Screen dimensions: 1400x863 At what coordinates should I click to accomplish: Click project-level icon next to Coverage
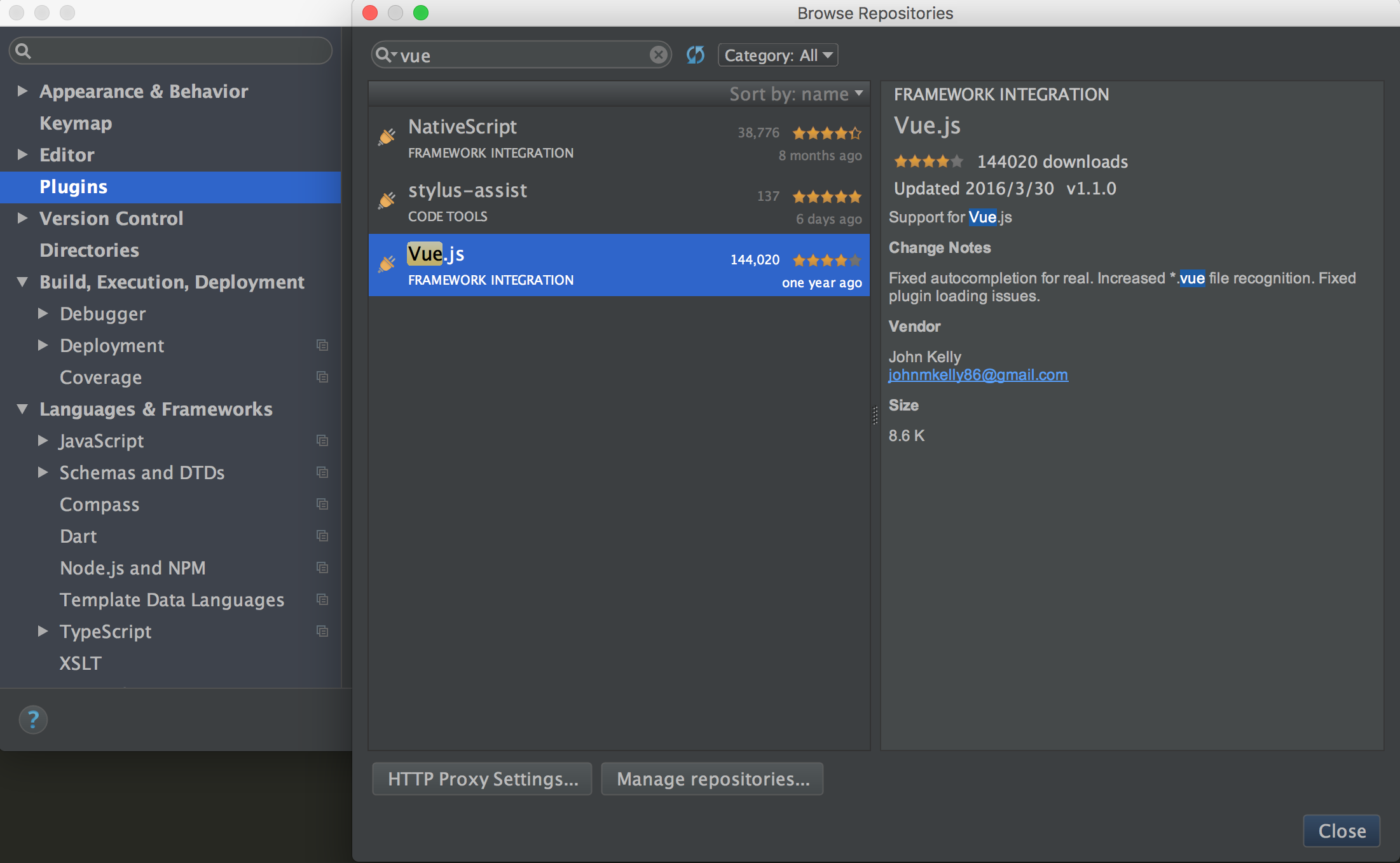pyautogui.click(x=322, y=377)
